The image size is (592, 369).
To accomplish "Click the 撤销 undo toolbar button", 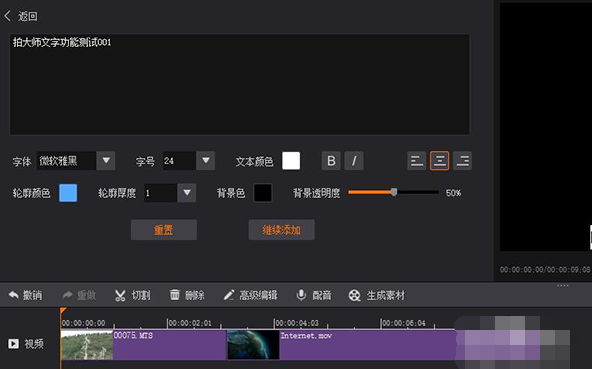I will tap(25, 295).
